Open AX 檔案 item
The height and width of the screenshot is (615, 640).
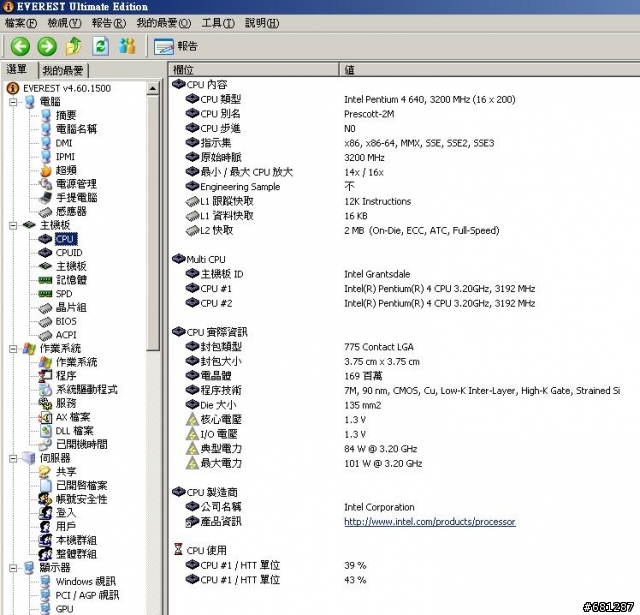pos(73,417)
